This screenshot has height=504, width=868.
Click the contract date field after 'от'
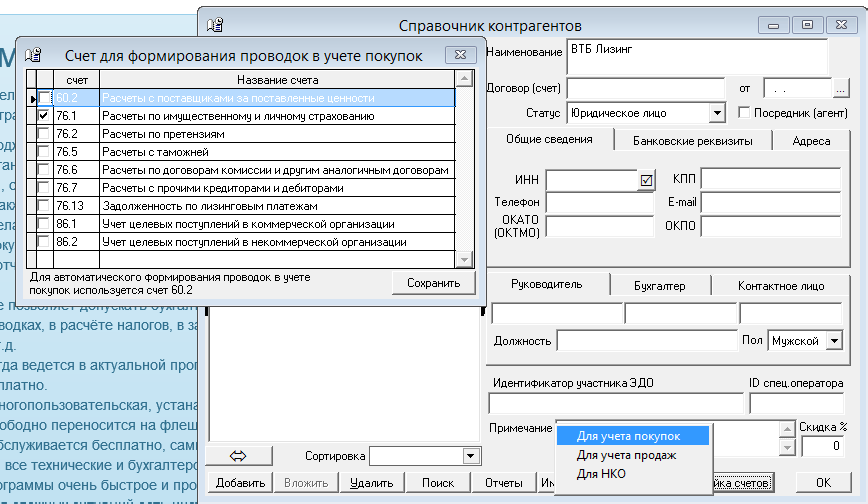(x=798, y=89)
